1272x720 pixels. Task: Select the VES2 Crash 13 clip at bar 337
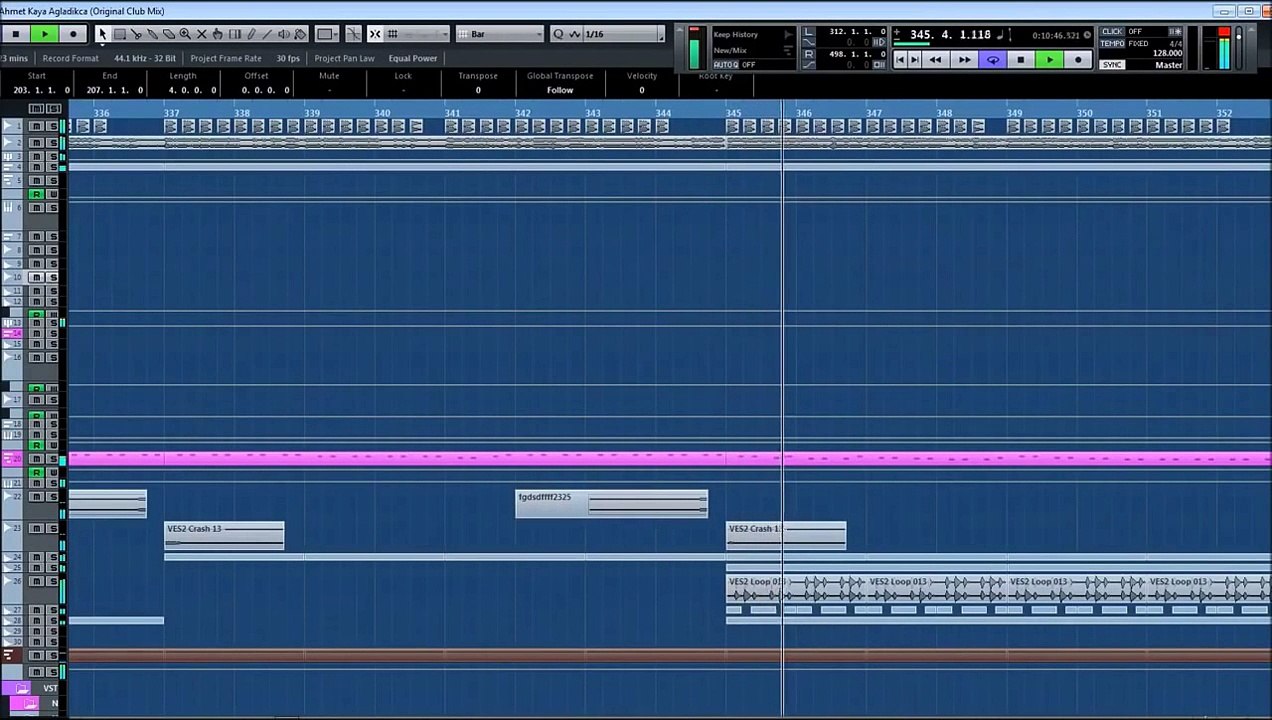pyautogui.click(x=224, y=535)
